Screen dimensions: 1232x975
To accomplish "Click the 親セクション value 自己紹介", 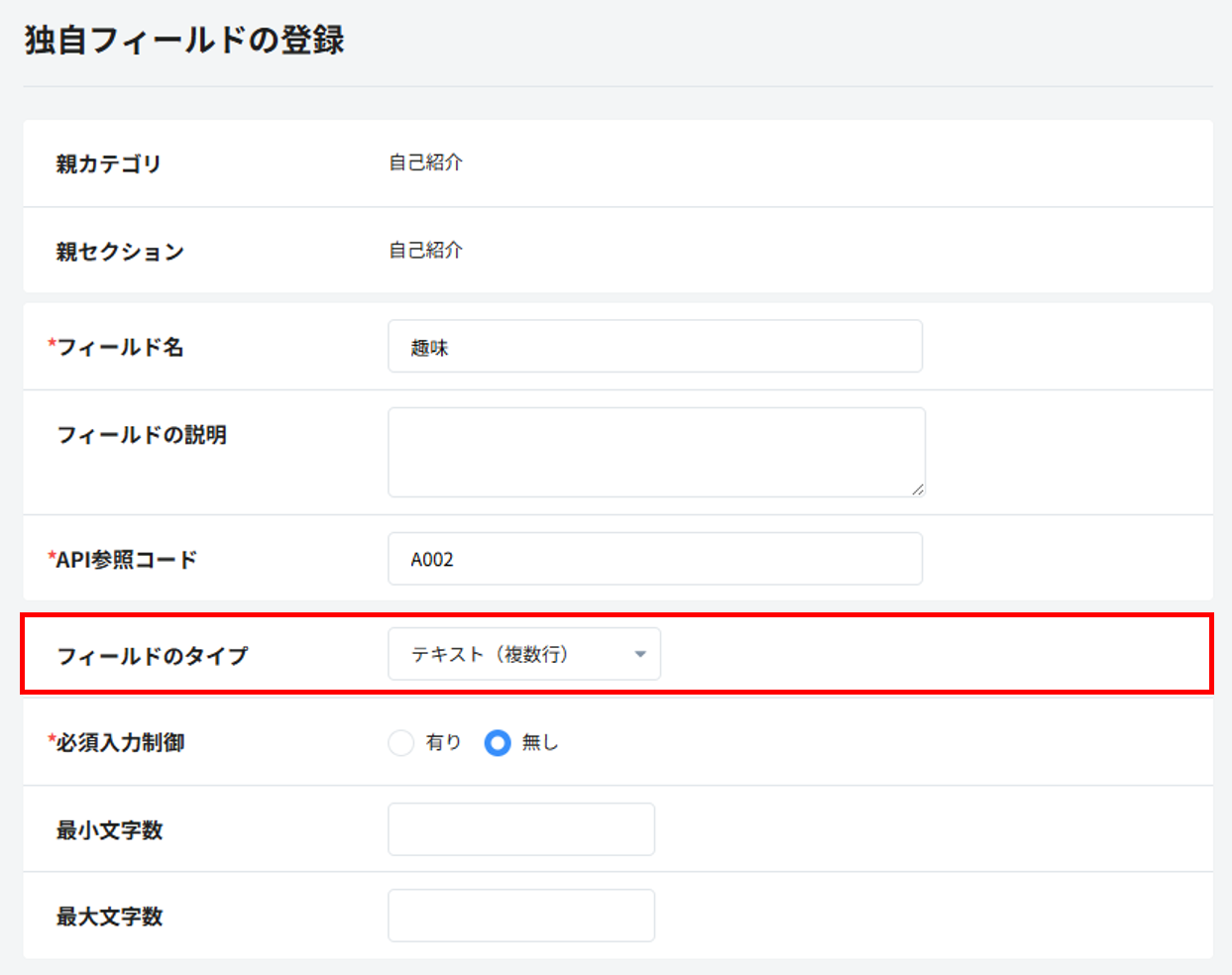I will click(425, 250).
